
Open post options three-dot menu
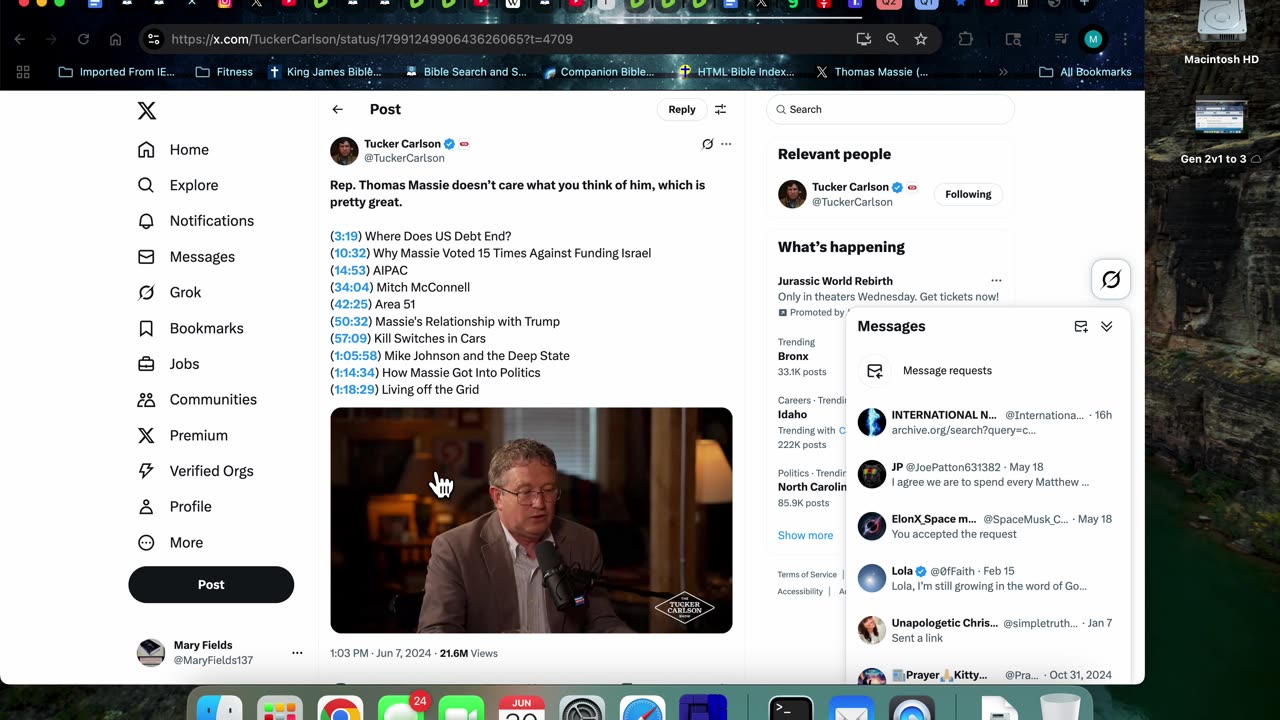[726, 144]
